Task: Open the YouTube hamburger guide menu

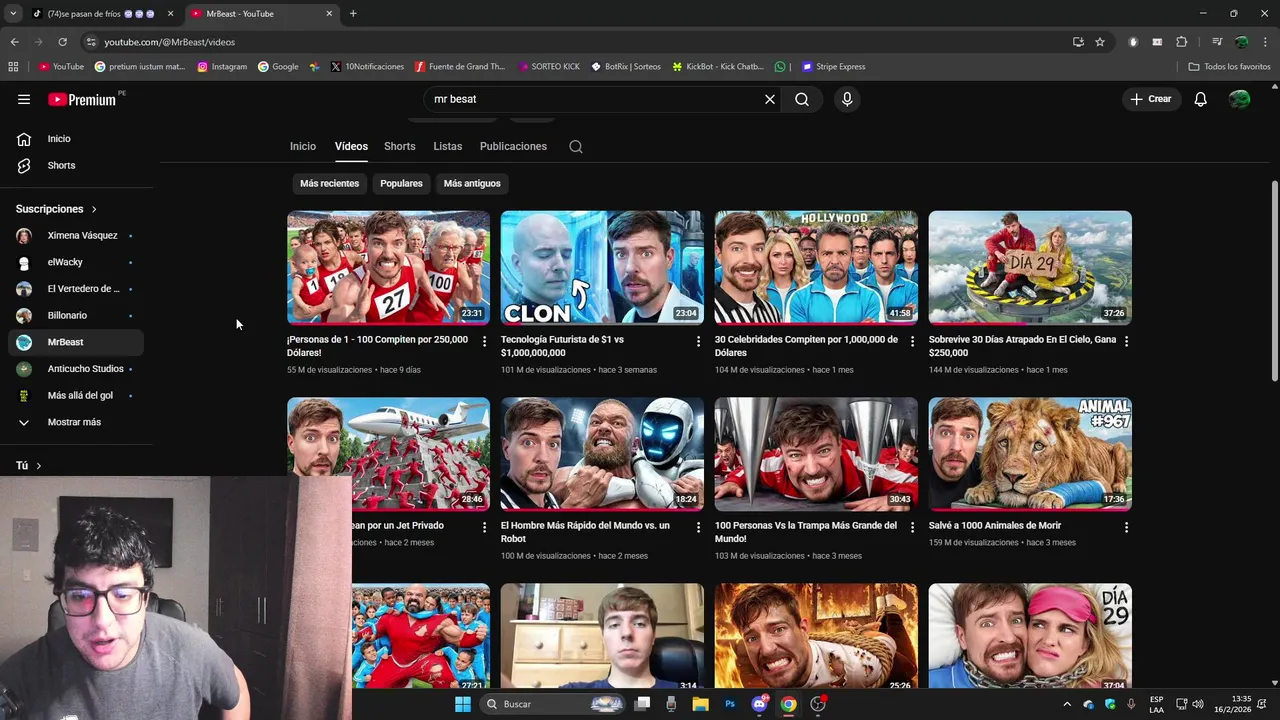Action: 24,99
